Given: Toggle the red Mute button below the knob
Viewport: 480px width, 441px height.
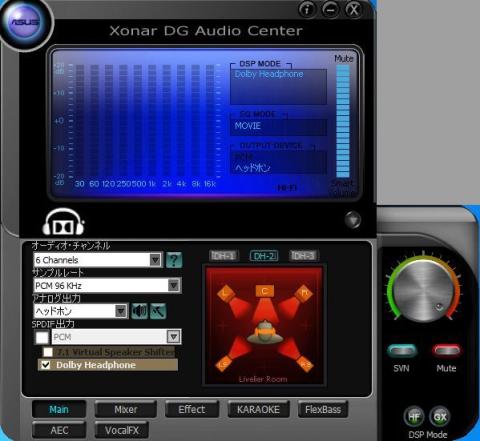Looking at the screenshot, I should coord(446,351).
